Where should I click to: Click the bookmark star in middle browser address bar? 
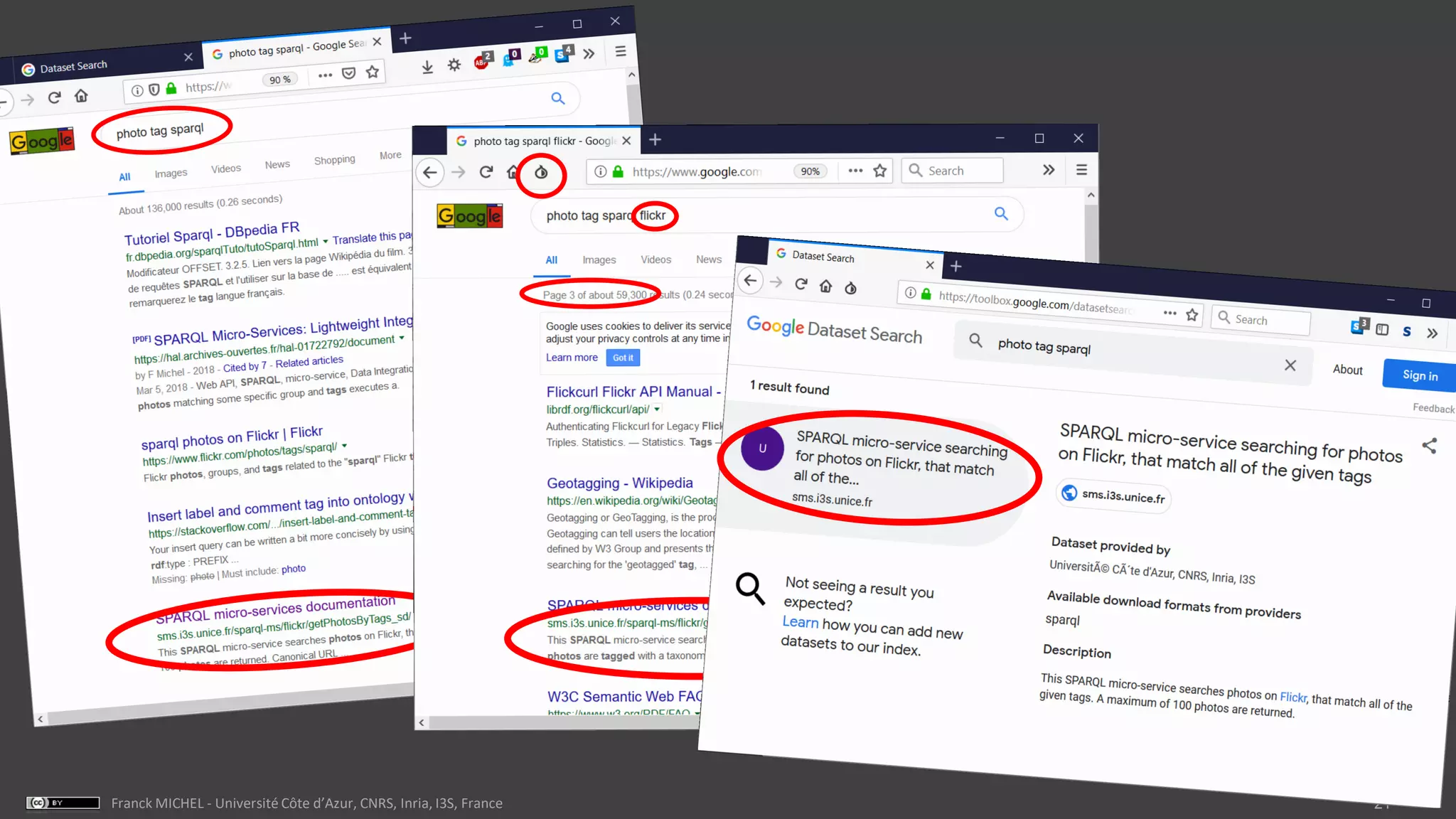(880, 171)
